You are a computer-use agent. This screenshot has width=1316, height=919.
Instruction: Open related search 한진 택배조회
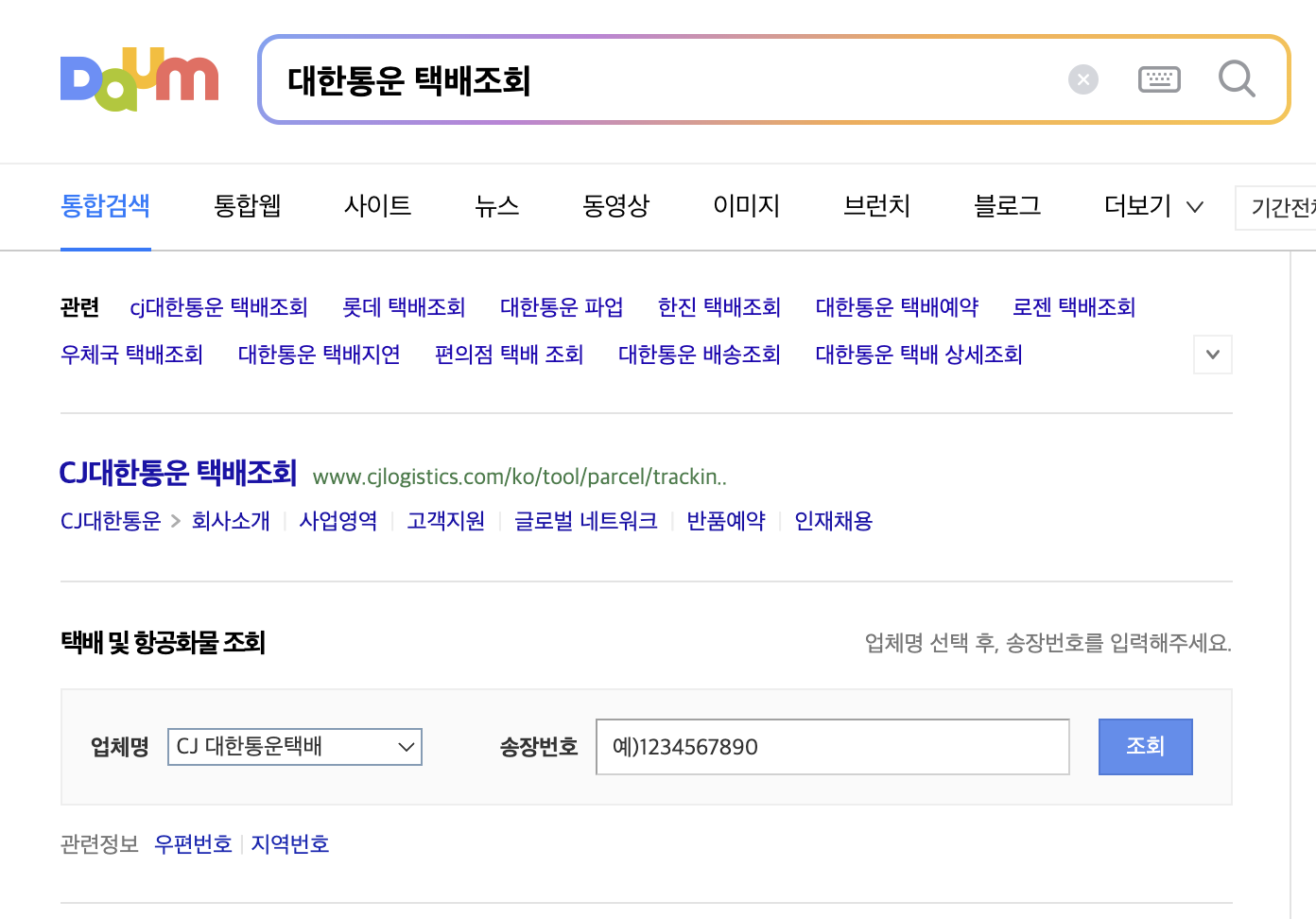pos(719,307)
